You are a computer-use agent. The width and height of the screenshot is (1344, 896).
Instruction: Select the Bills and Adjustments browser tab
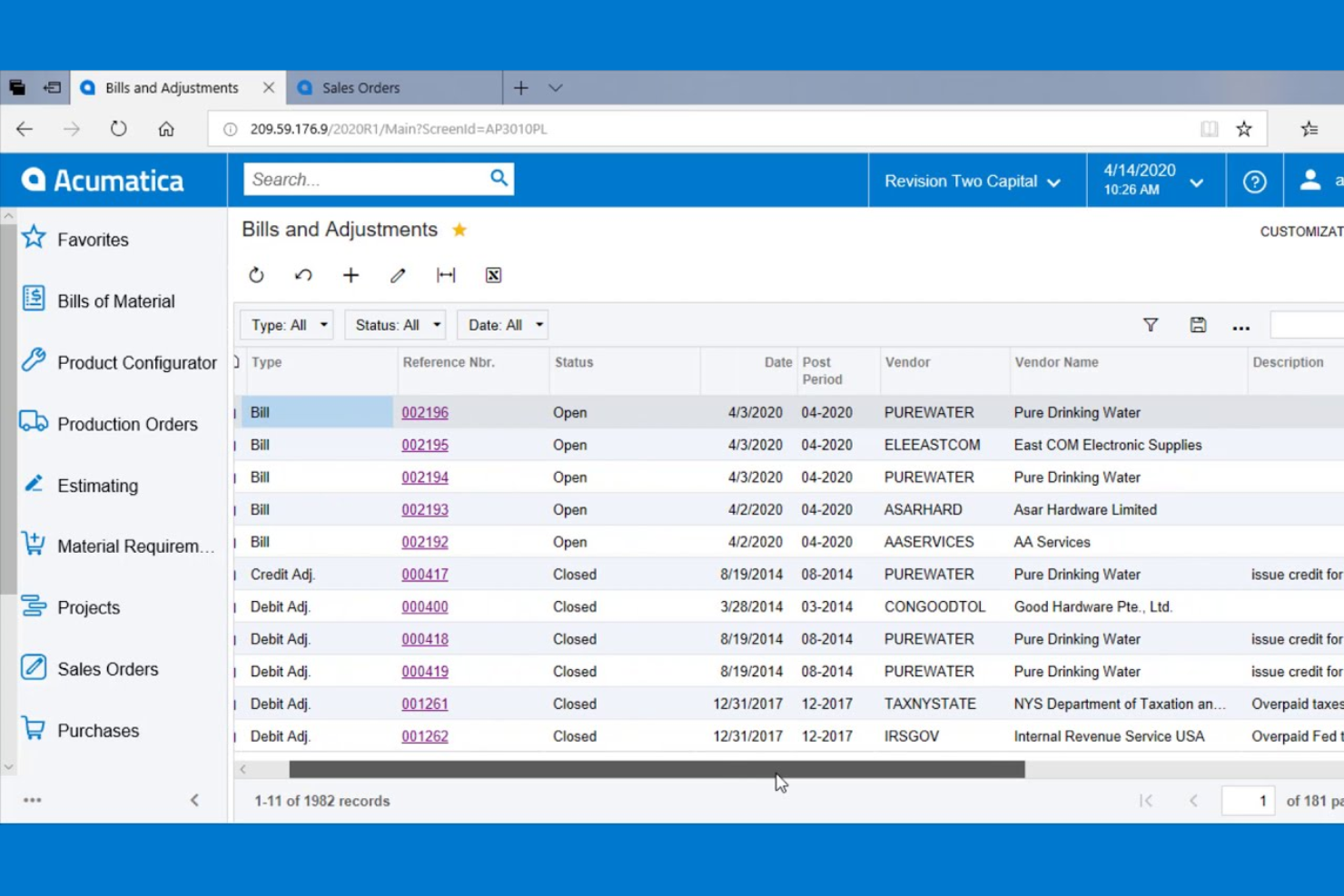click(x=177, y=88)
